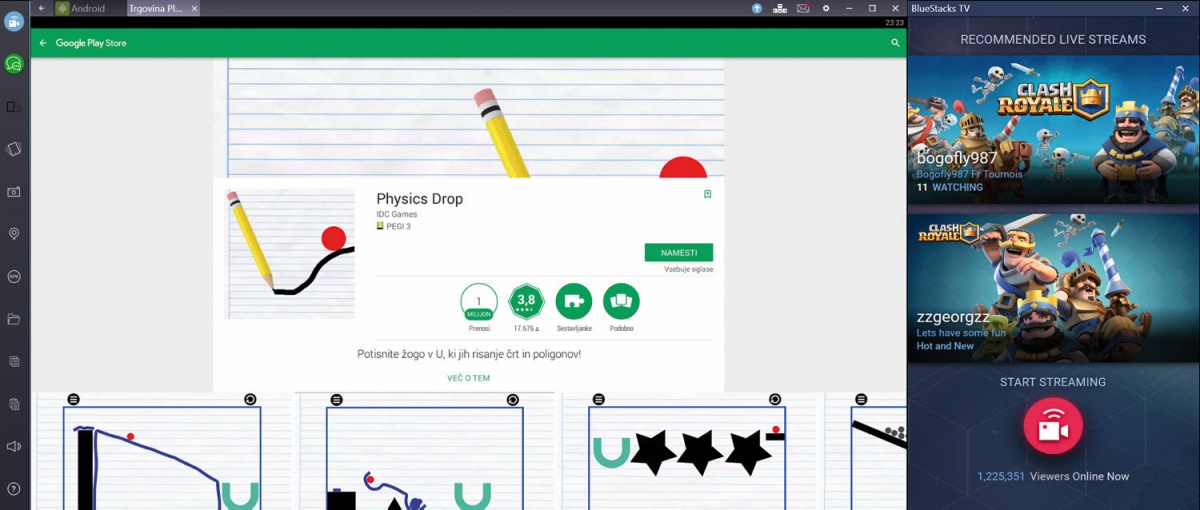Open the network layout icon in title bar

780,8
